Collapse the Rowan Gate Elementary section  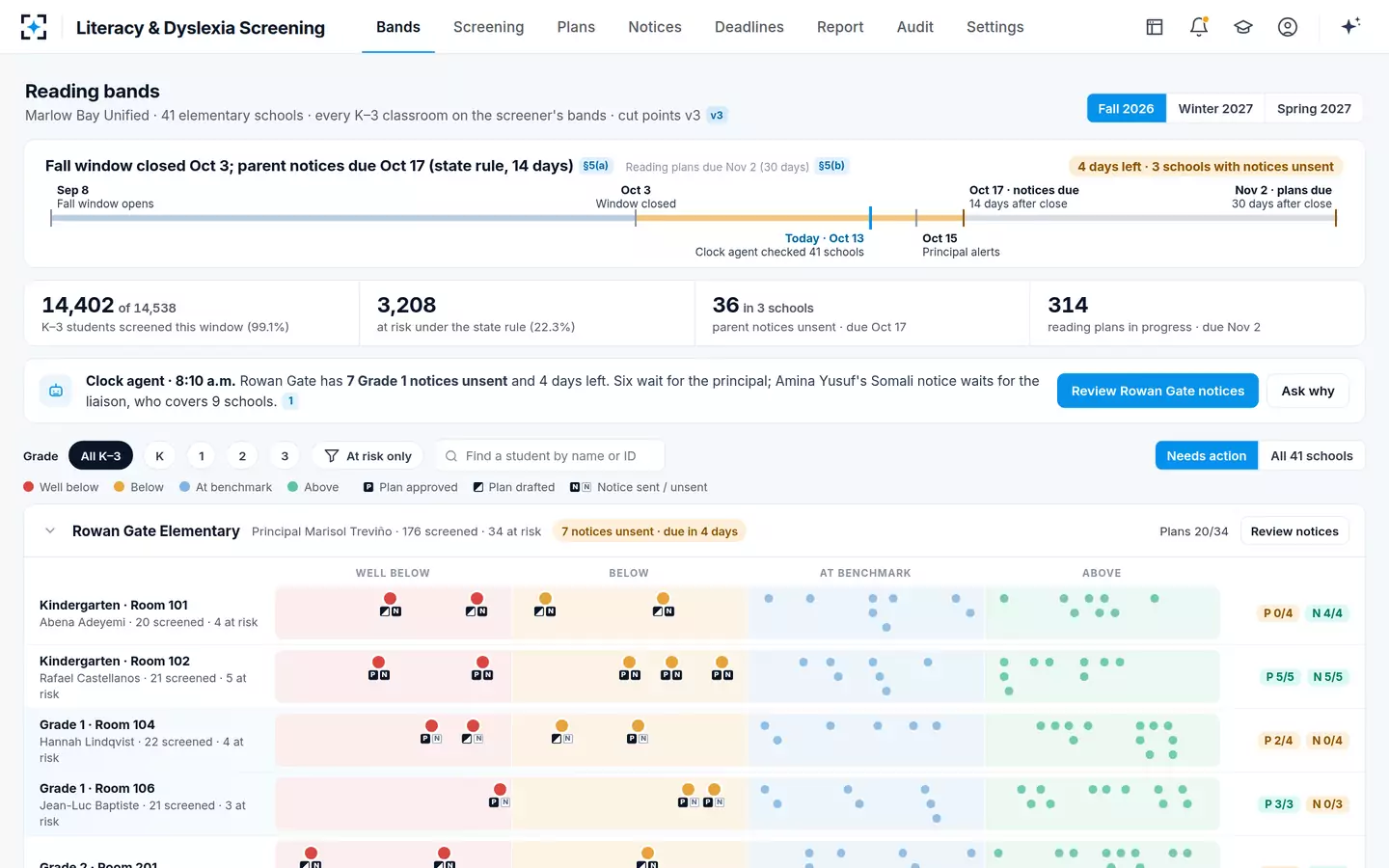click(50, 530)
